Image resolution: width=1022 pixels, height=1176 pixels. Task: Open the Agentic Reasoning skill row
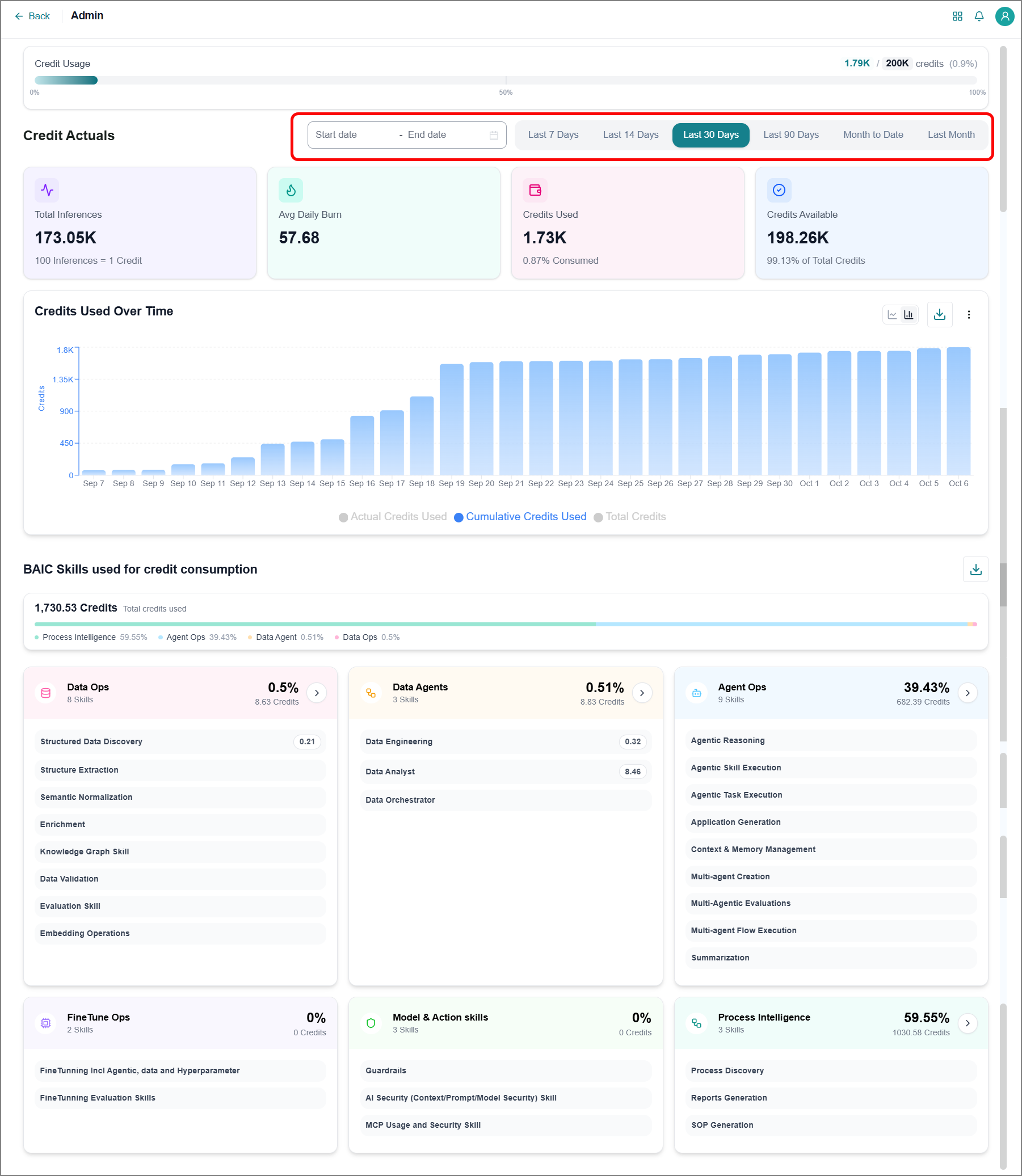pos(830,740)
